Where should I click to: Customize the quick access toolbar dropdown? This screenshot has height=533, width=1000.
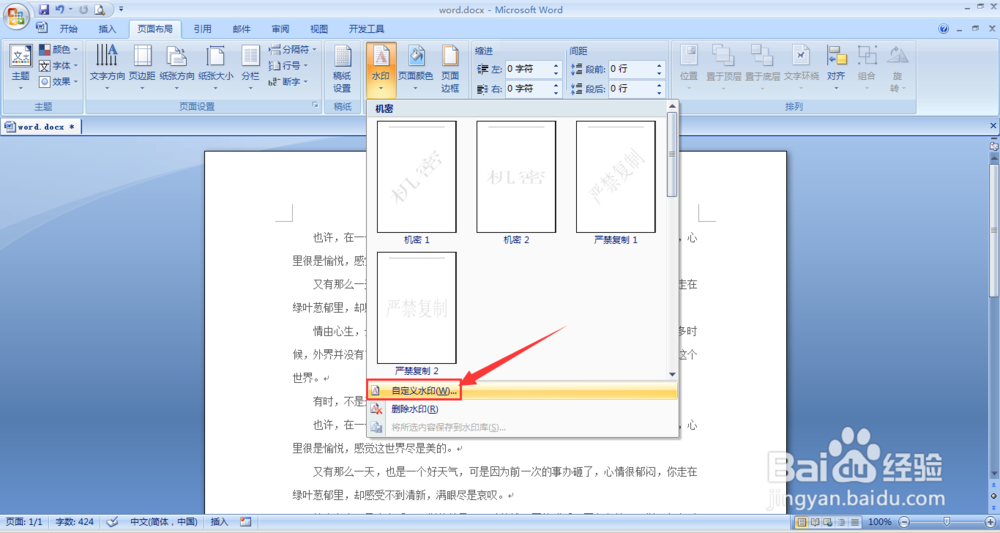[x=121, y=10]
